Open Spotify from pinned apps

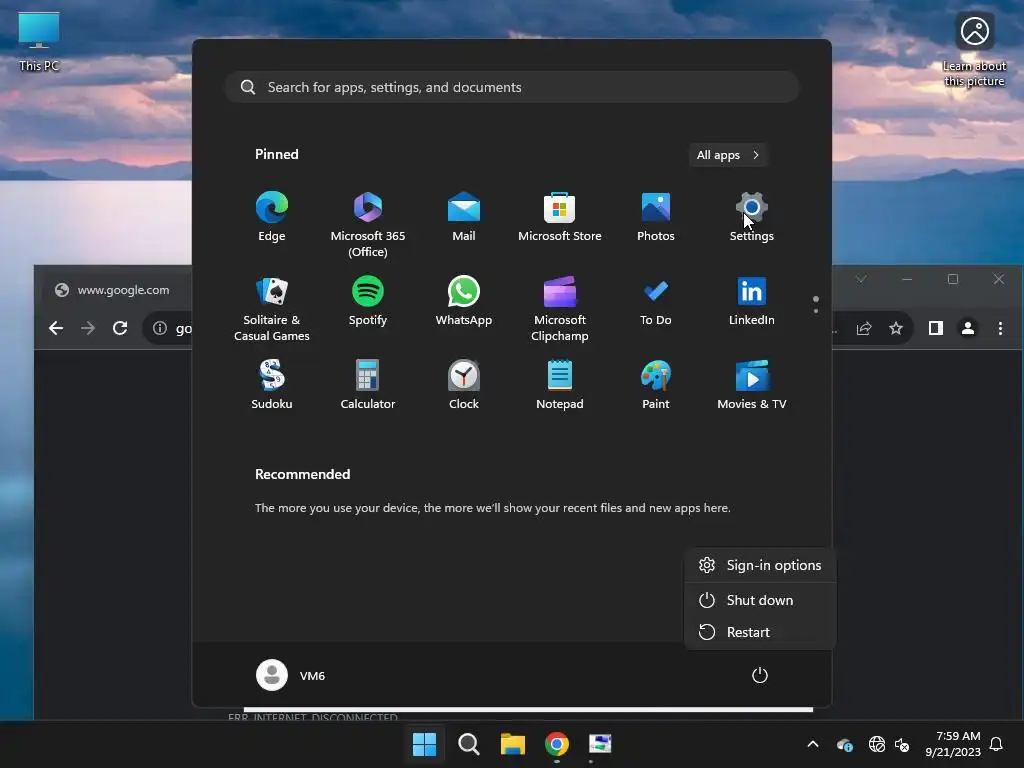point(368,301)
